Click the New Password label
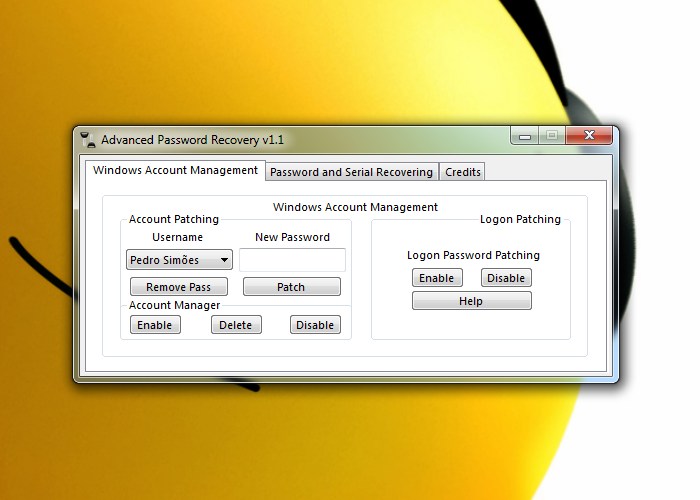The height and width of the screenshot is (500, 700). 292,237
